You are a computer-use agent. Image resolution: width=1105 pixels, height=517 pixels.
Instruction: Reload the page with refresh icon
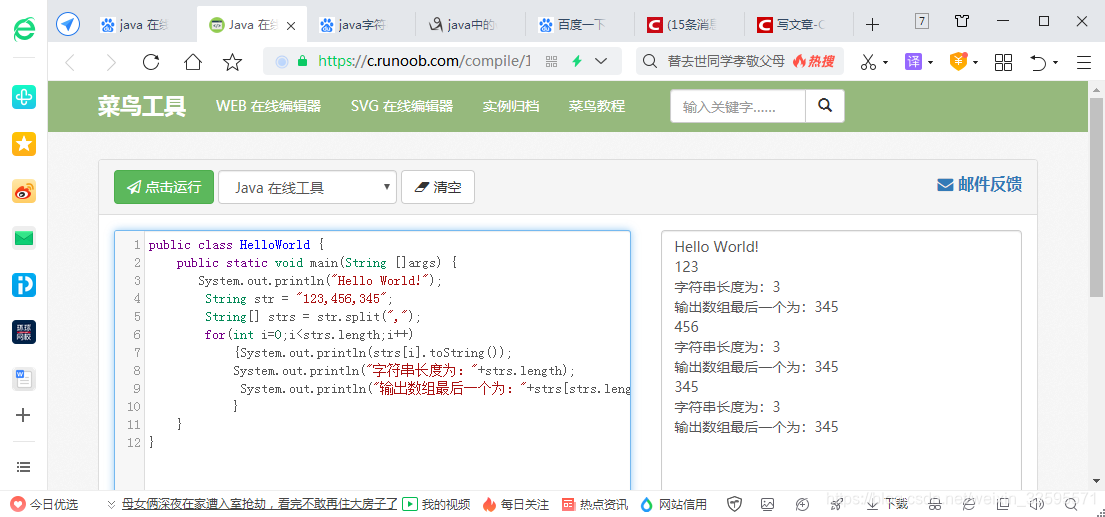tap(151, 62)
